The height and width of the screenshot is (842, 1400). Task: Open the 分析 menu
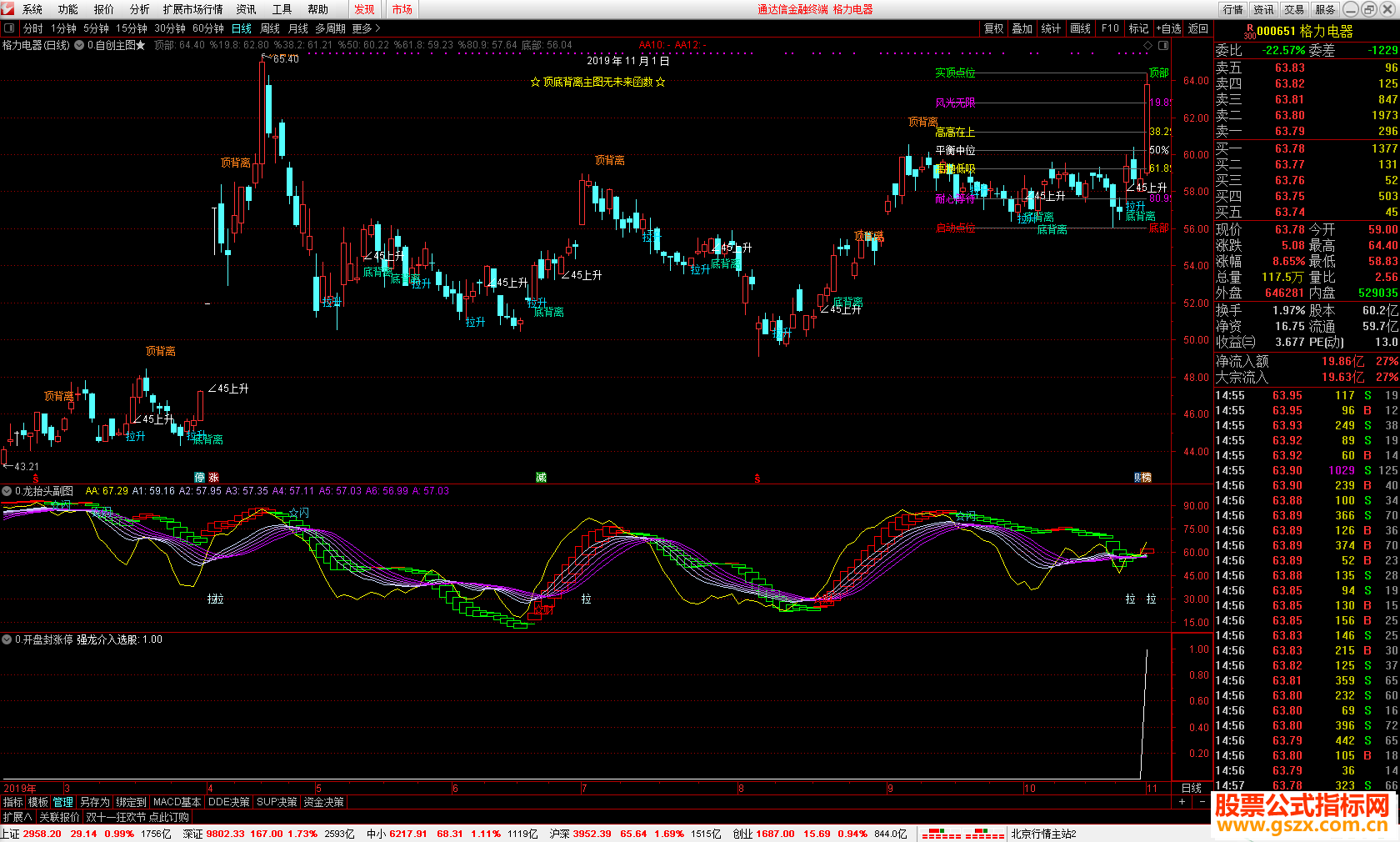pyautogui.click(x=139, y=9)
